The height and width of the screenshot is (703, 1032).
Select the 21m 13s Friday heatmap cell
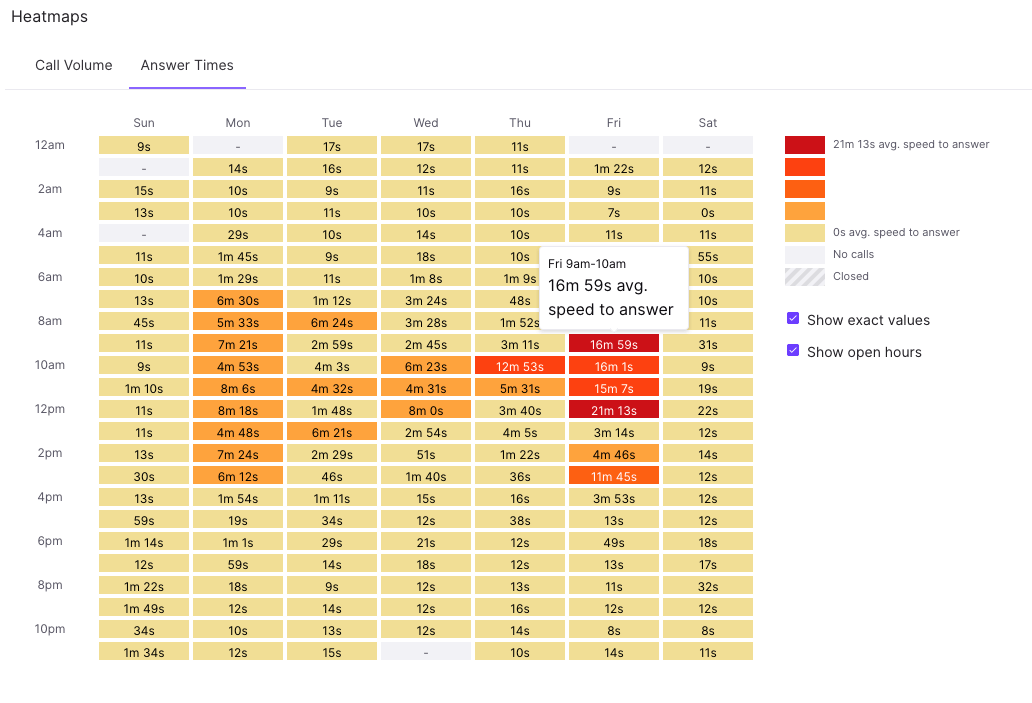tap(614, 409)
